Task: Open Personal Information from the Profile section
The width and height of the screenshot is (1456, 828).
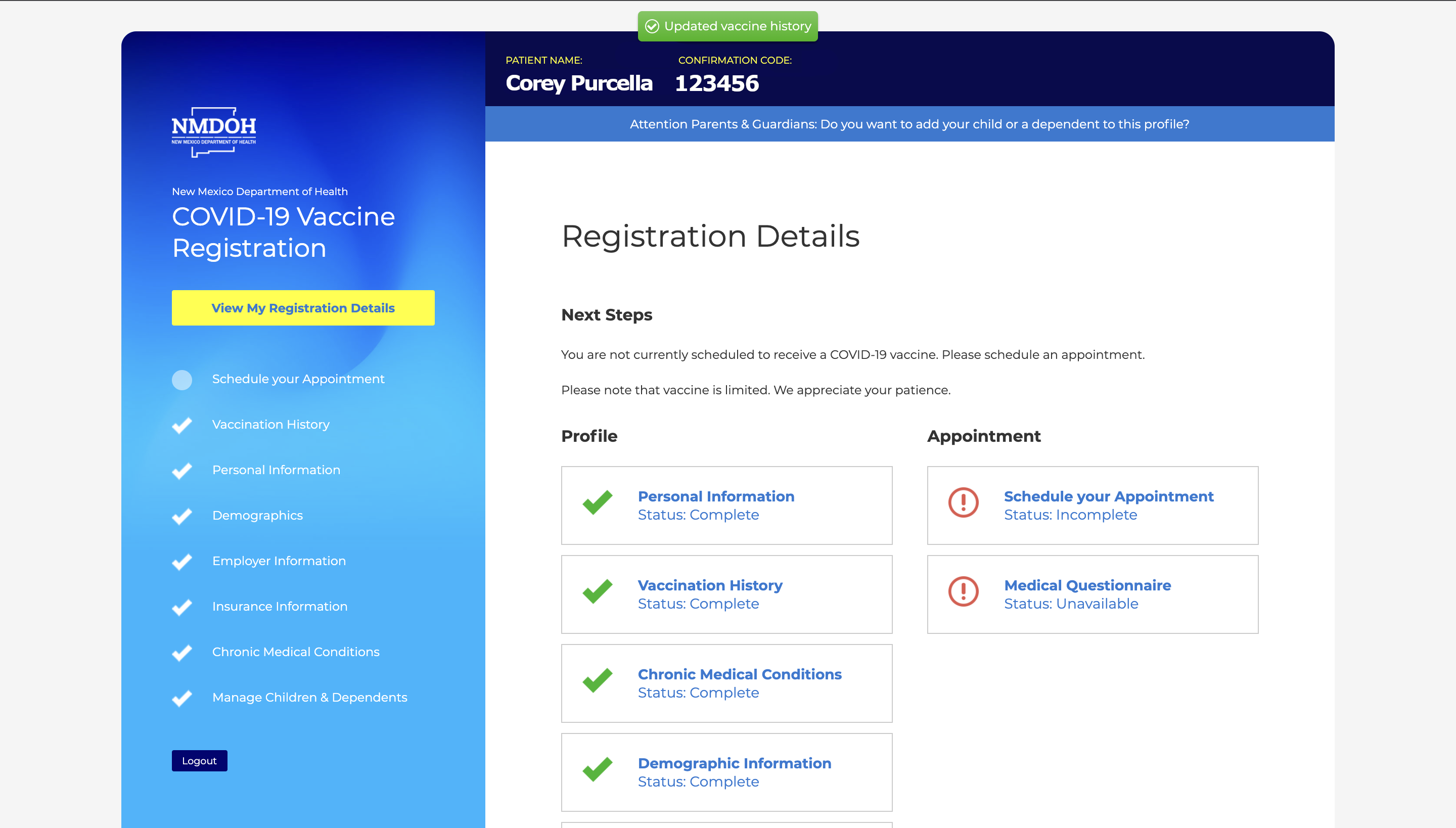Action: 715,496
